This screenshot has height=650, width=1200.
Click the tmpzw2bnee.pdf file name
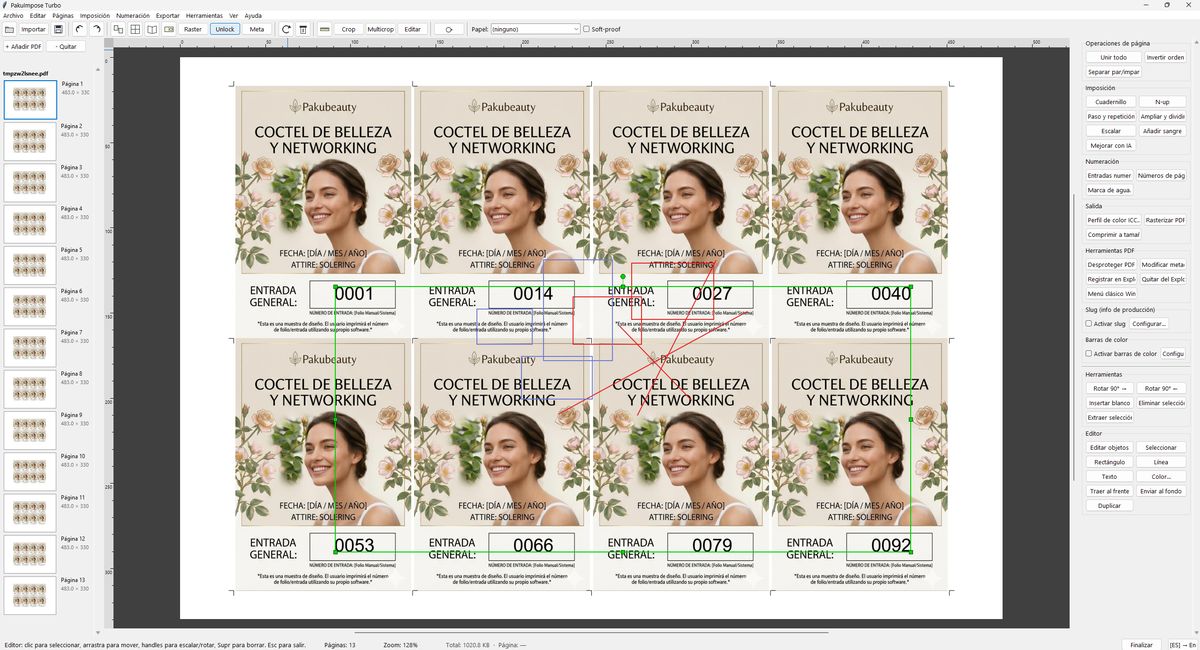(x=25, y=73)
